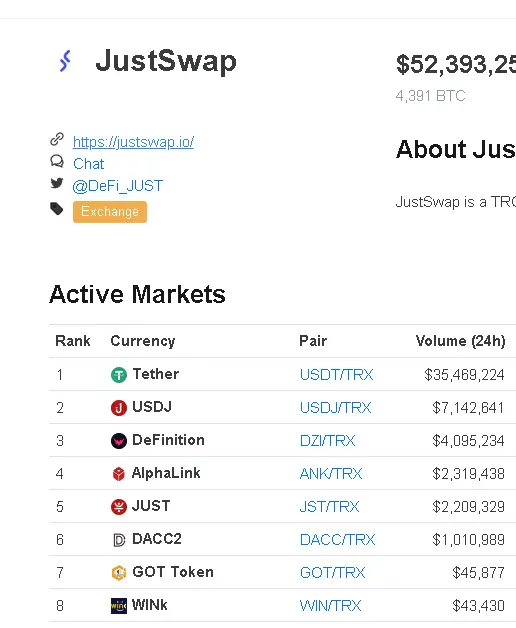The height and width of the screenshot is (628, 516).
Task: Open the Chat link
Action: [89, 164]
